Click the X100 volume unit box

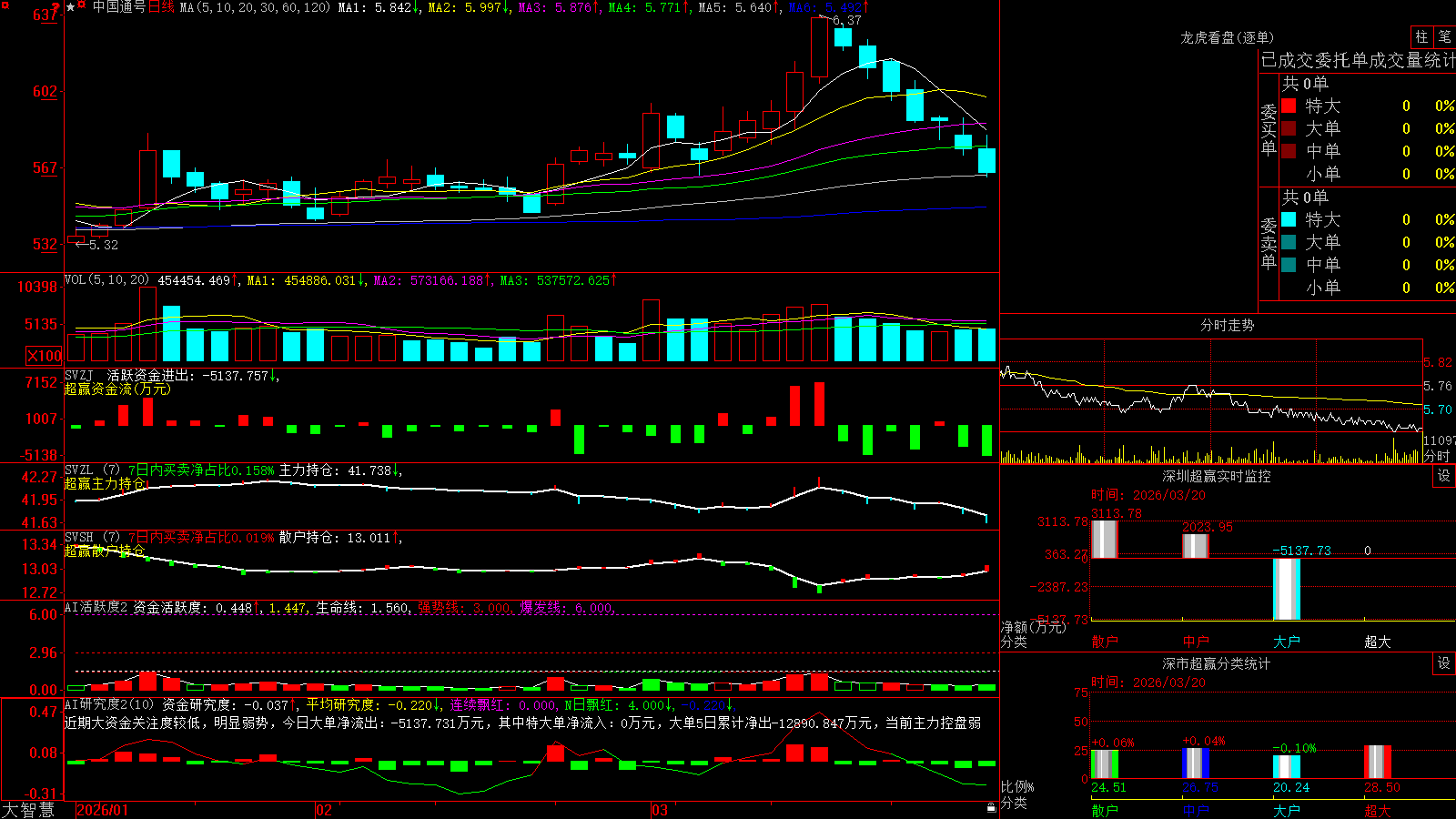[45, 356]
